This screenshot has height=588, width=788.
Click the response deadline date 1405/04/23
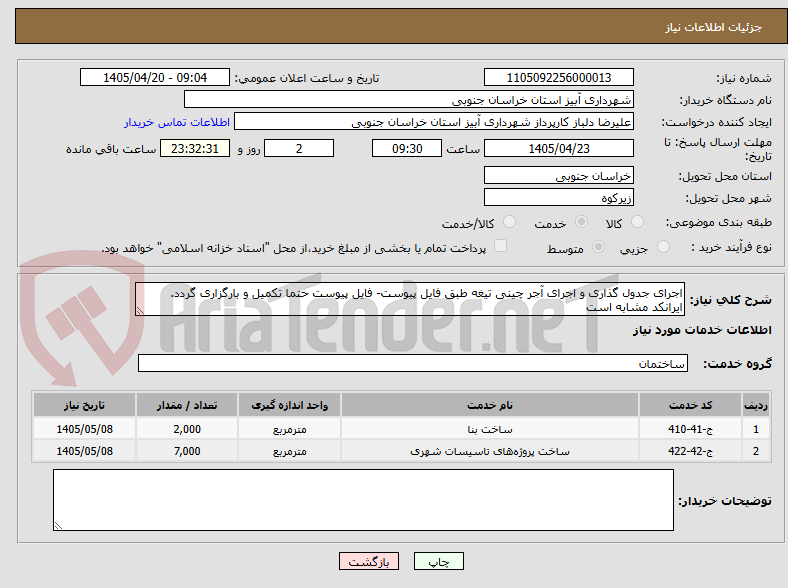point(559,148)
